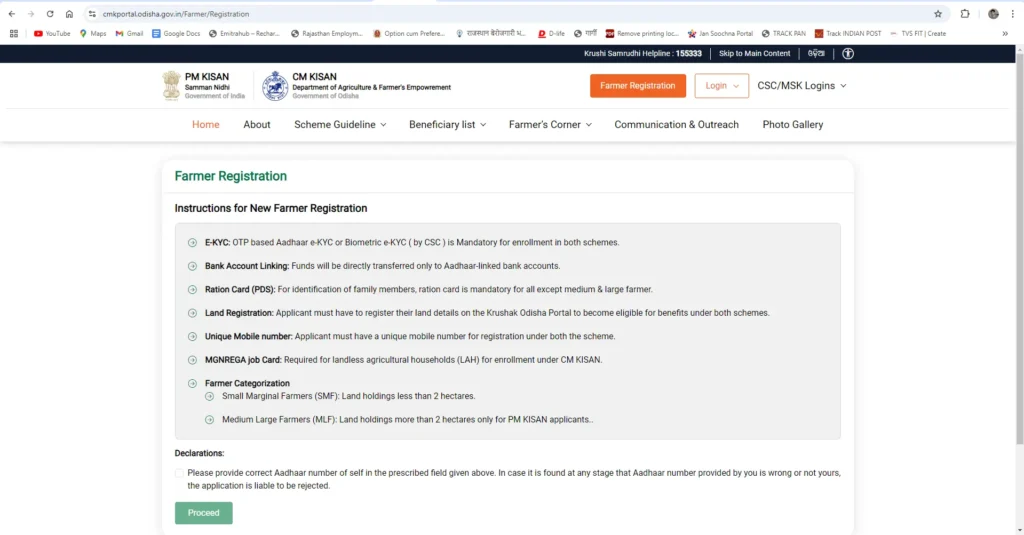
Task: Click the Farmer Categorization bullet icon
Action: (192, 383)
